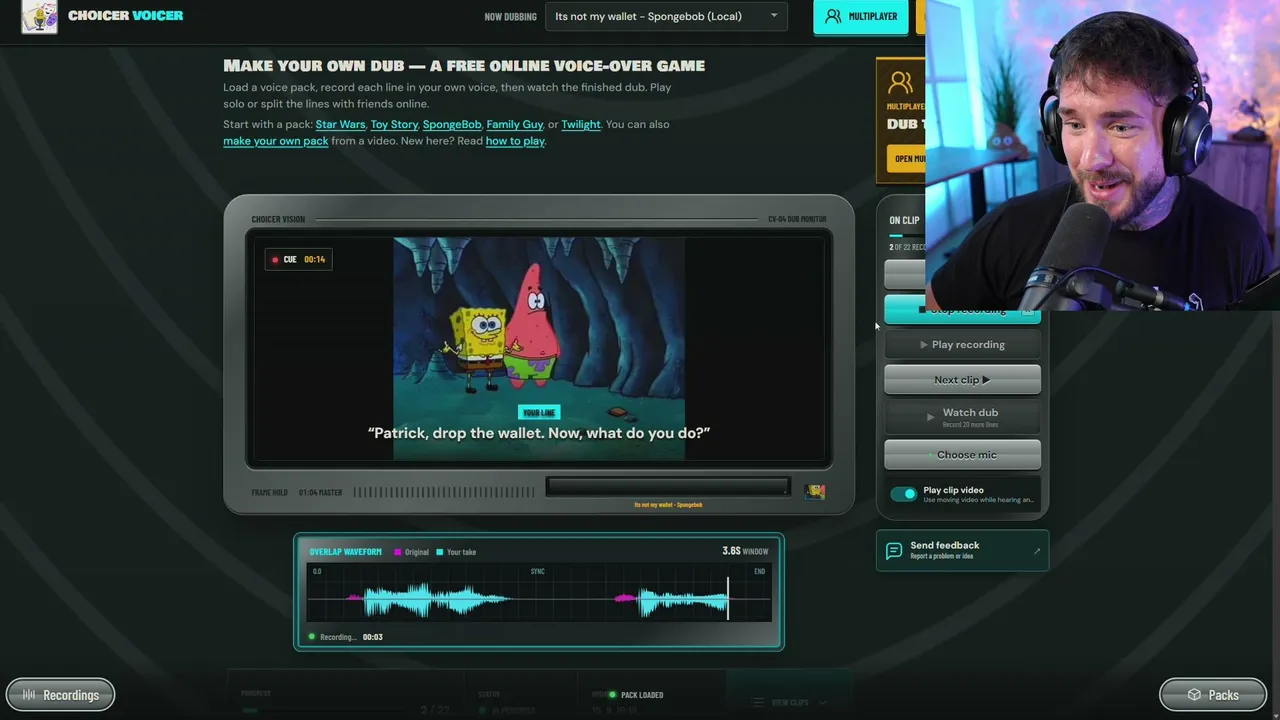
Task: Click the Packs box icon
Action: [1194, 695]
